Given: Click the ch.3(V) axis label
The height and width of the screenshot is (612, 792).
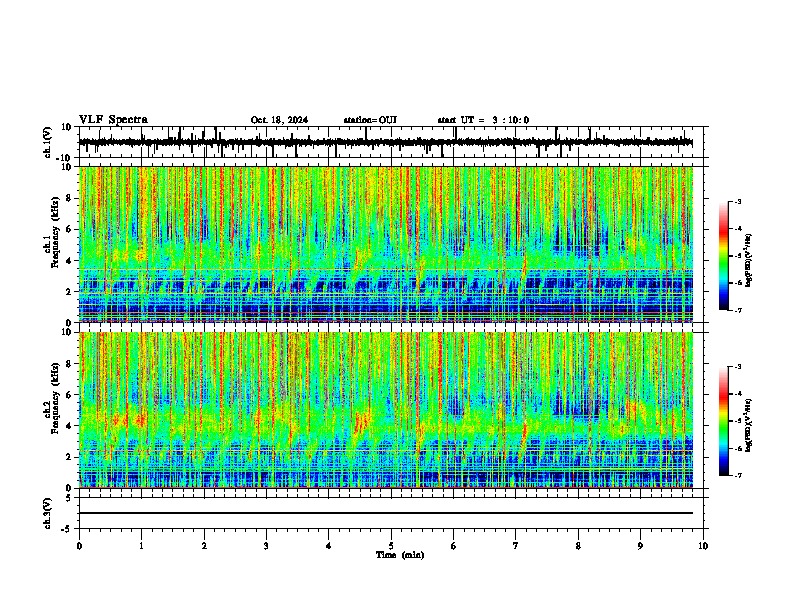Looking at the screenshot, I should [48, 513].
